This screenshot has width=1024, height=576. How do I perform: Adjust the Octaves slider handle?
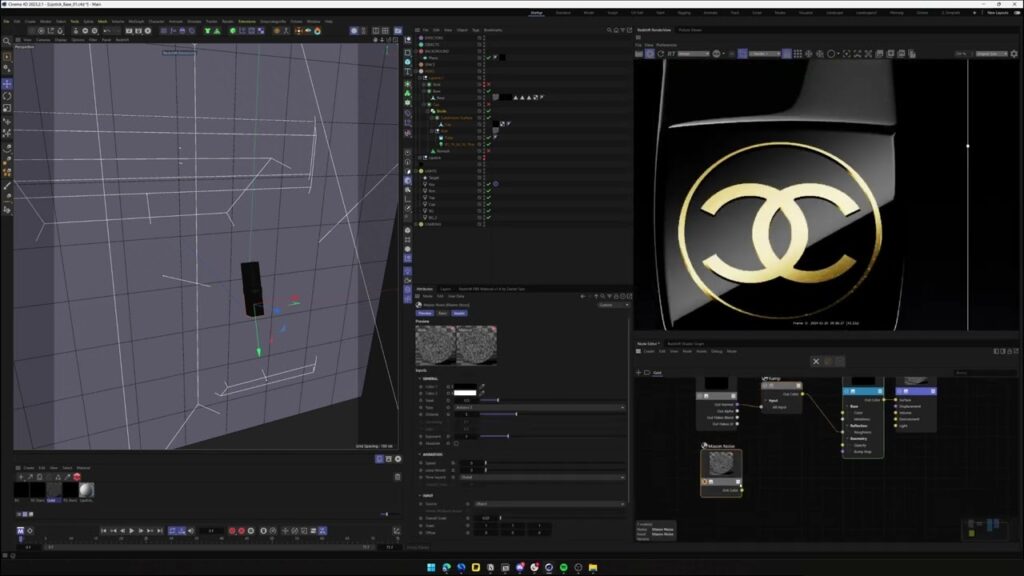(516, 414)
